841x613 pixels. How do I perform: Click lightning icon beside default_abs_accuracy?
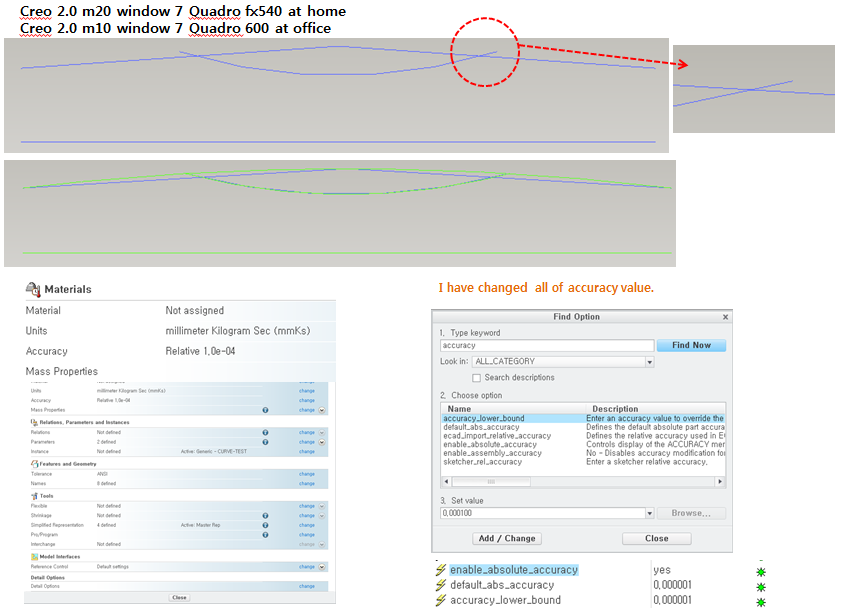[x=441, y=585]
